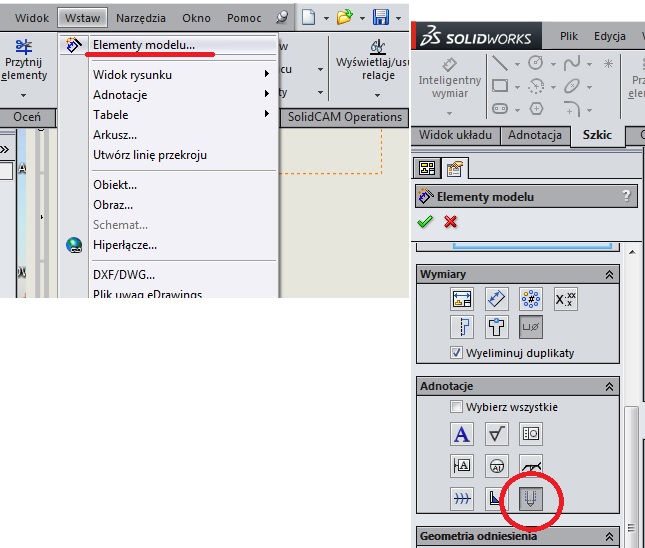Expand the Save dropdown arrow
The width and height of the screenshot is (645, 548).
tap(399, 18)
